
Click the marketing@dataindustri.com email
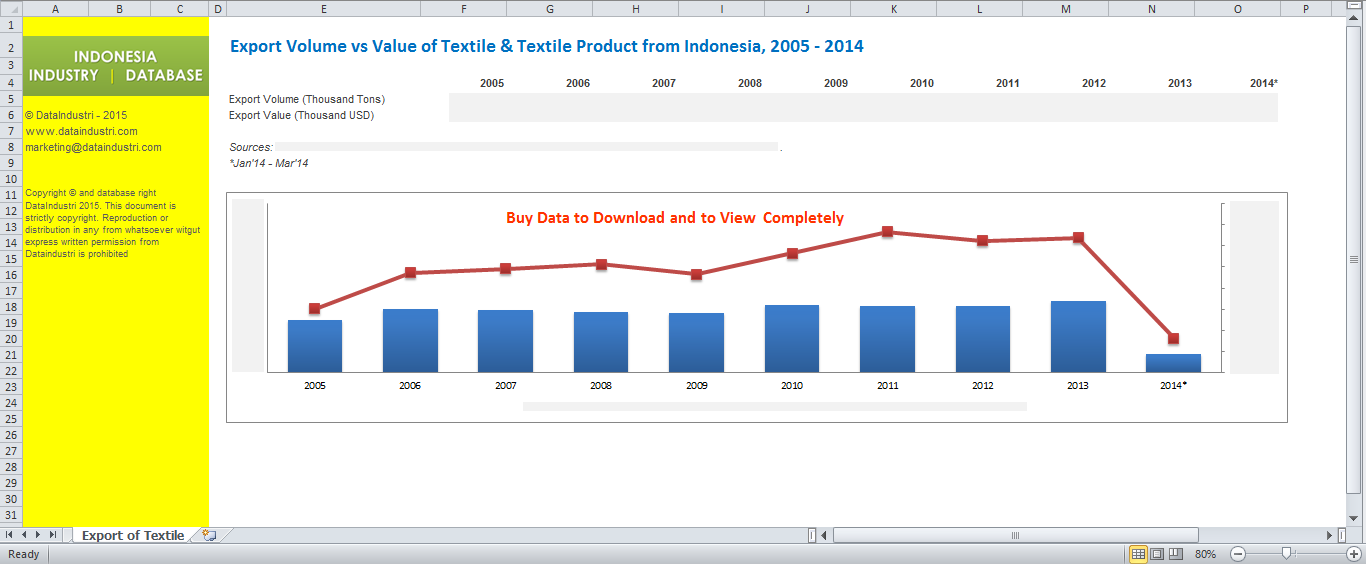tap(93, 147)
